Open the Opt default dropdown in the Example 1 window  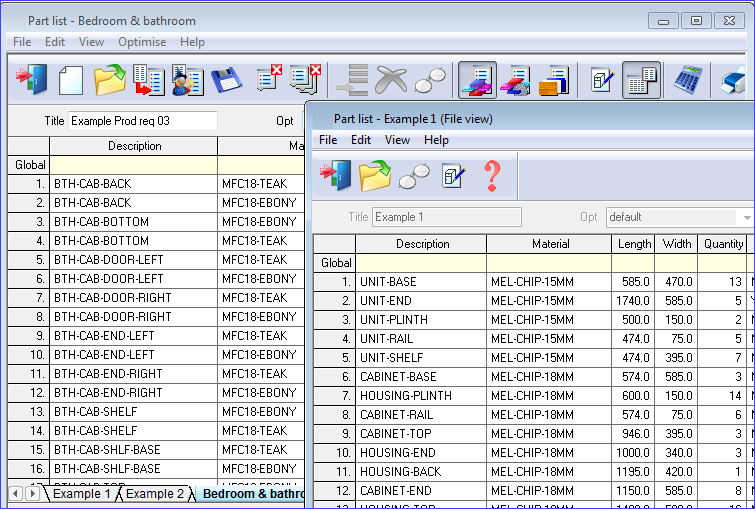(x=747, y=217)
